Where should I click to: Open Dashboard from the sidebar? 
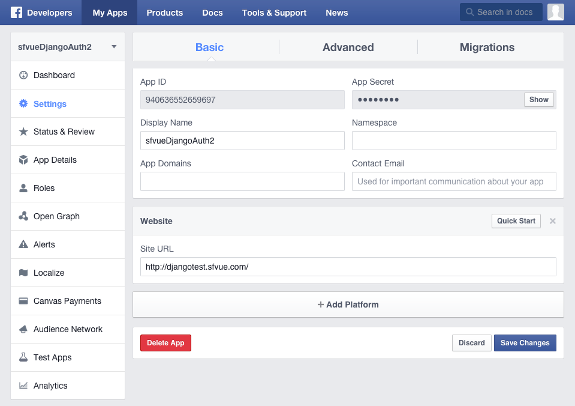(68, 75)
